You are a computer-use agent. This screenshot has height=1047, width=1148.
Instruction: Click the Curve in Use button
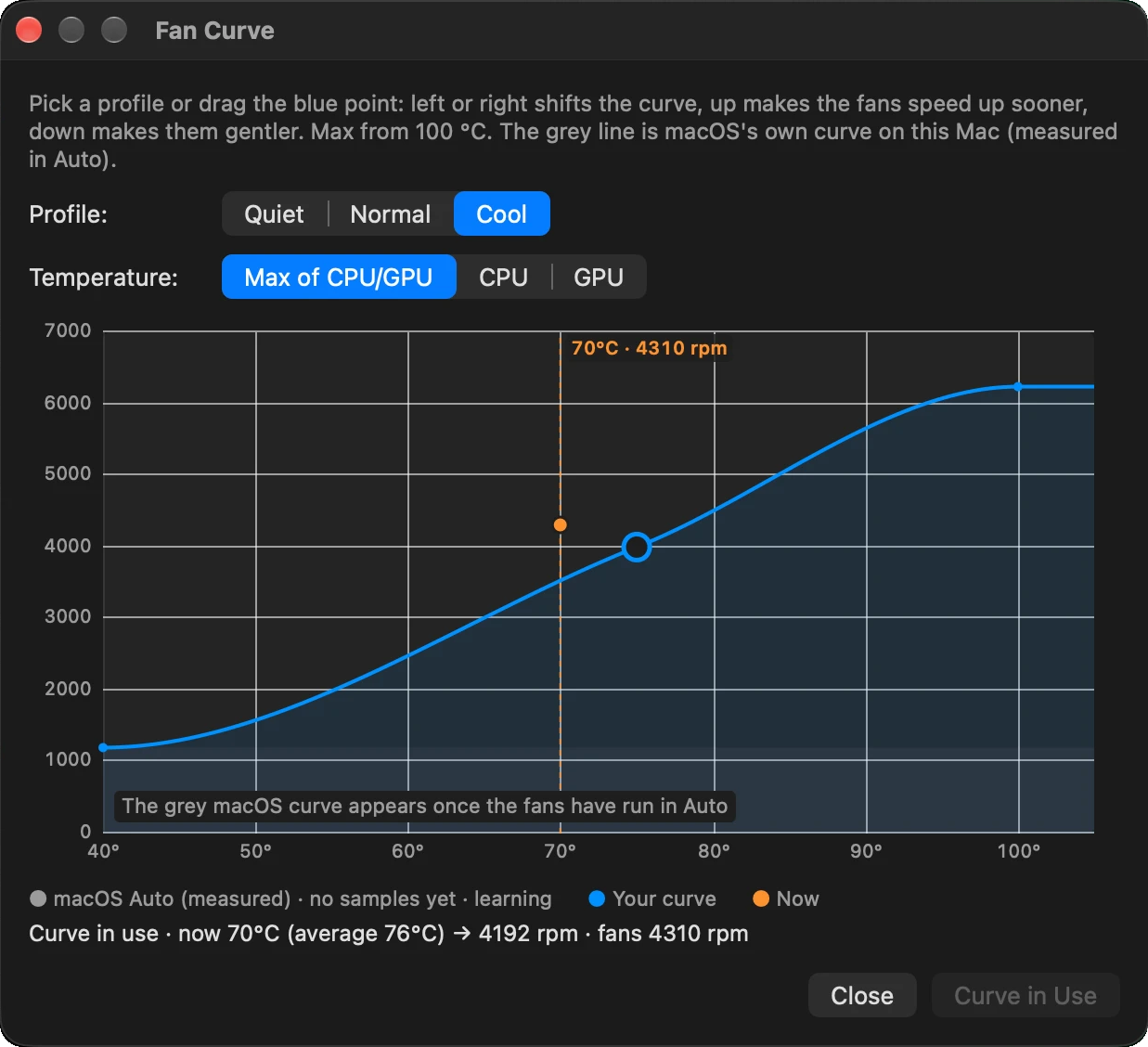point(1025,996)
